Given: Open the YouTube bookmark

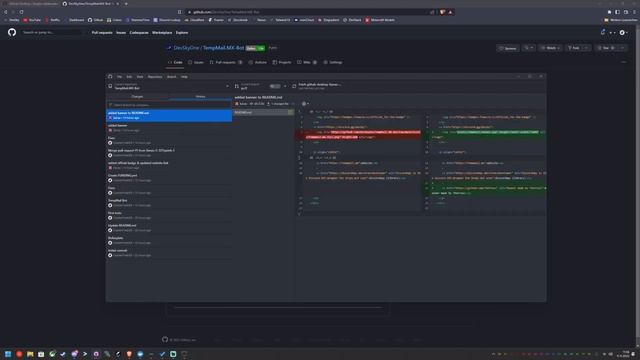Looking at the screenshot, I should click(x=32, y=20).
